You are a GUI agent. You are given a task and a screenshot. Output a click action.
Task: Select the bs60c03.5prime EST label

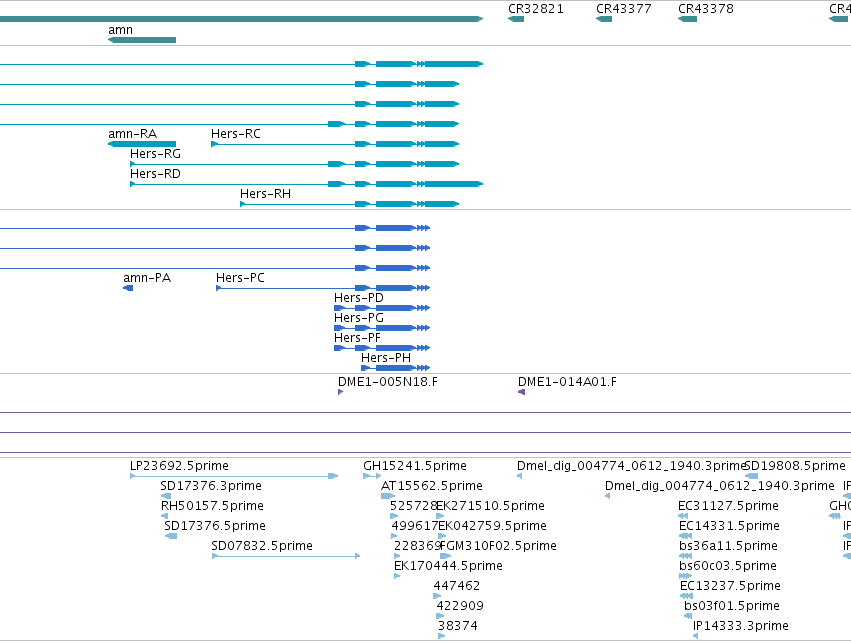727,566
